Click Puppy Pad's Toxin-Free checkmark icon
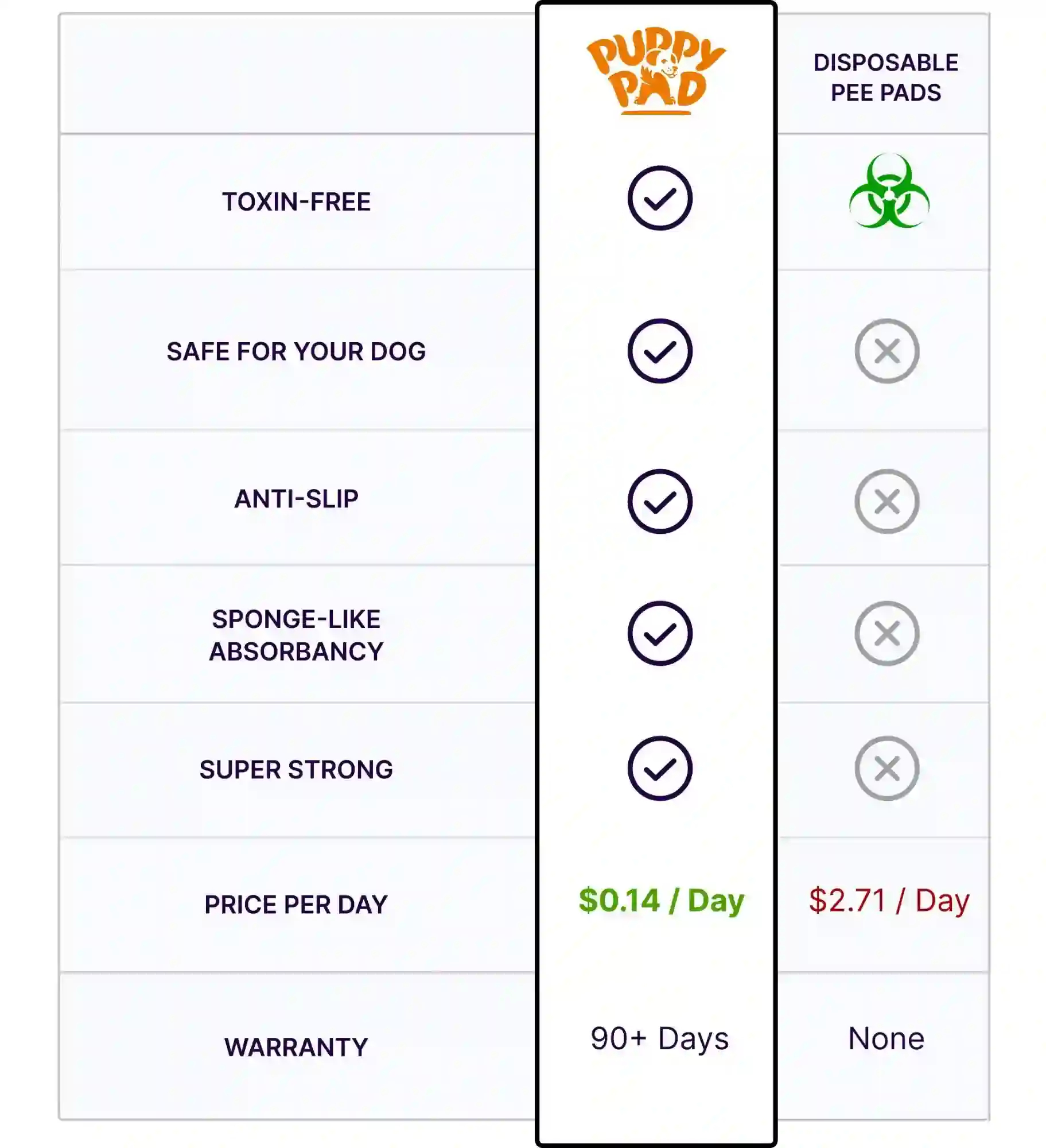 (x=660, y=198)
